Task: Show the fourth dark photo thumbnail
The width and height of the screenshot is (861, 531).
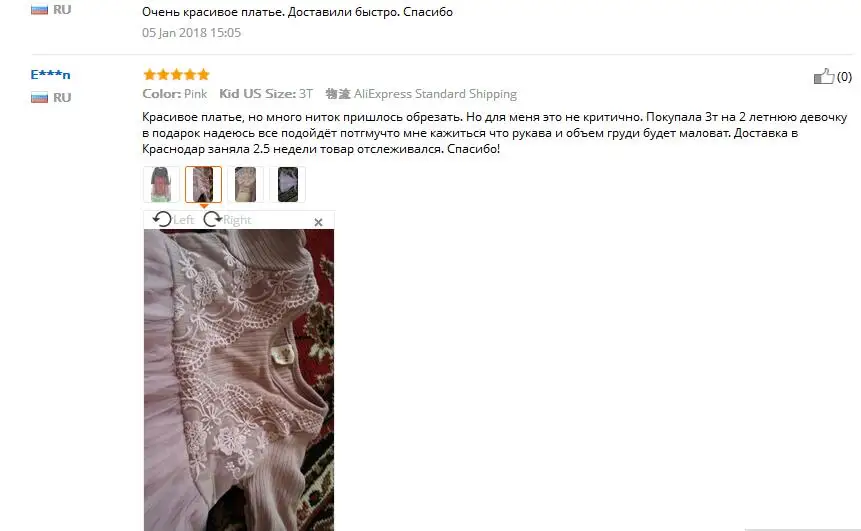Action: click(x=288, y=185)
